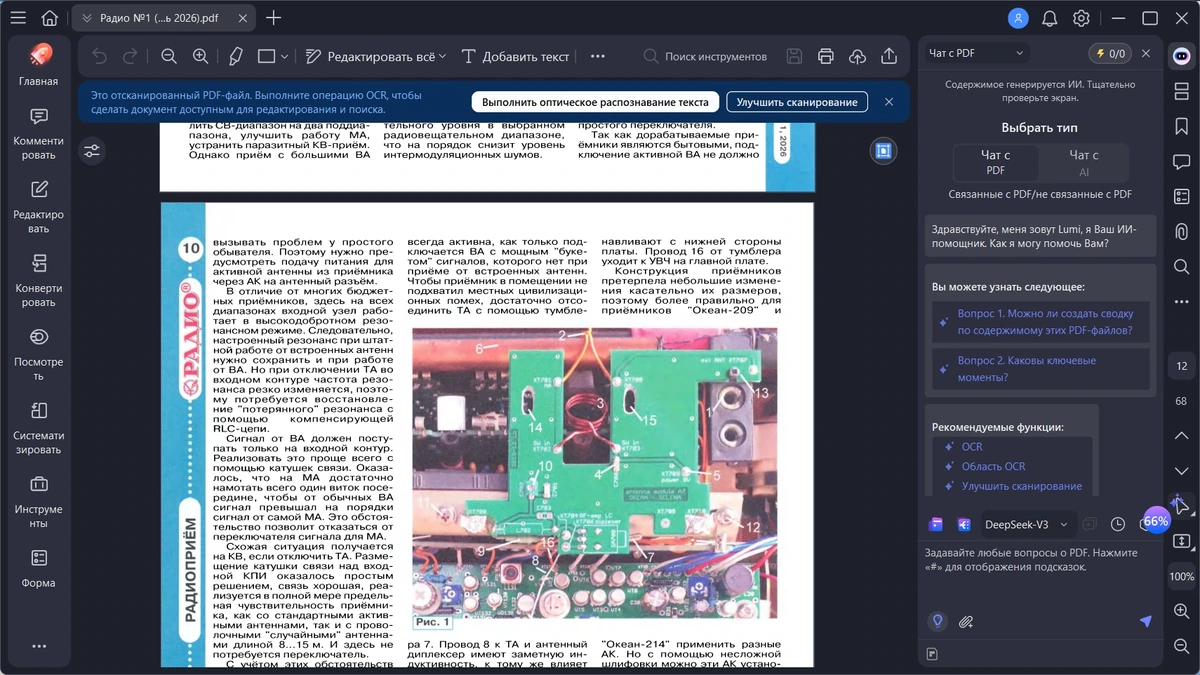
Task: Expand the Чат с PDF dropdown
Action: click(x=976, y=53)
